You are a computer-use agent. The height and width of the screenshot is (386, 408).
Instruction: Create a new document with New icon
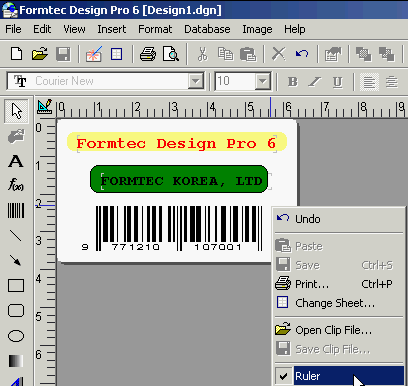click(16, 54)
